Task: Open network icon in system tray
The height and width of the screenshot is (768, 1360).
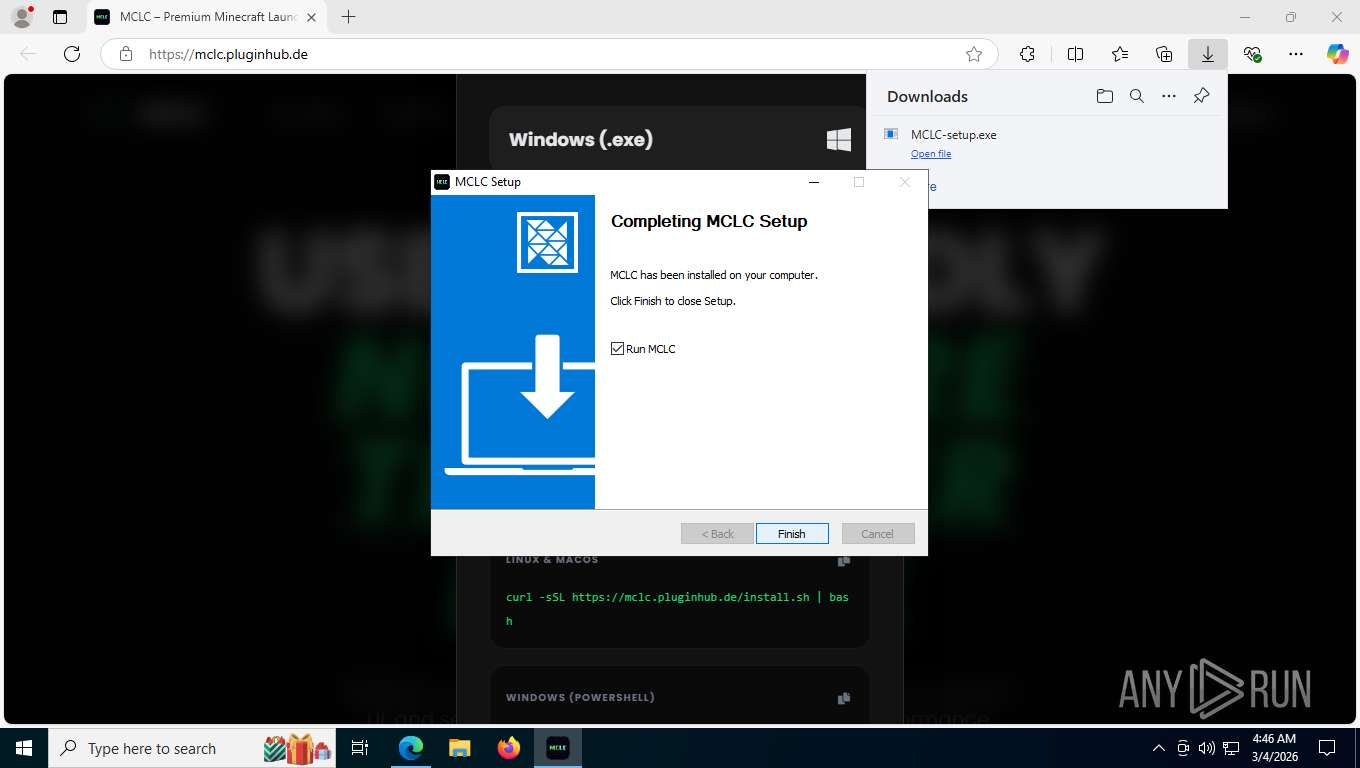Action: [x=1231, y=748]
